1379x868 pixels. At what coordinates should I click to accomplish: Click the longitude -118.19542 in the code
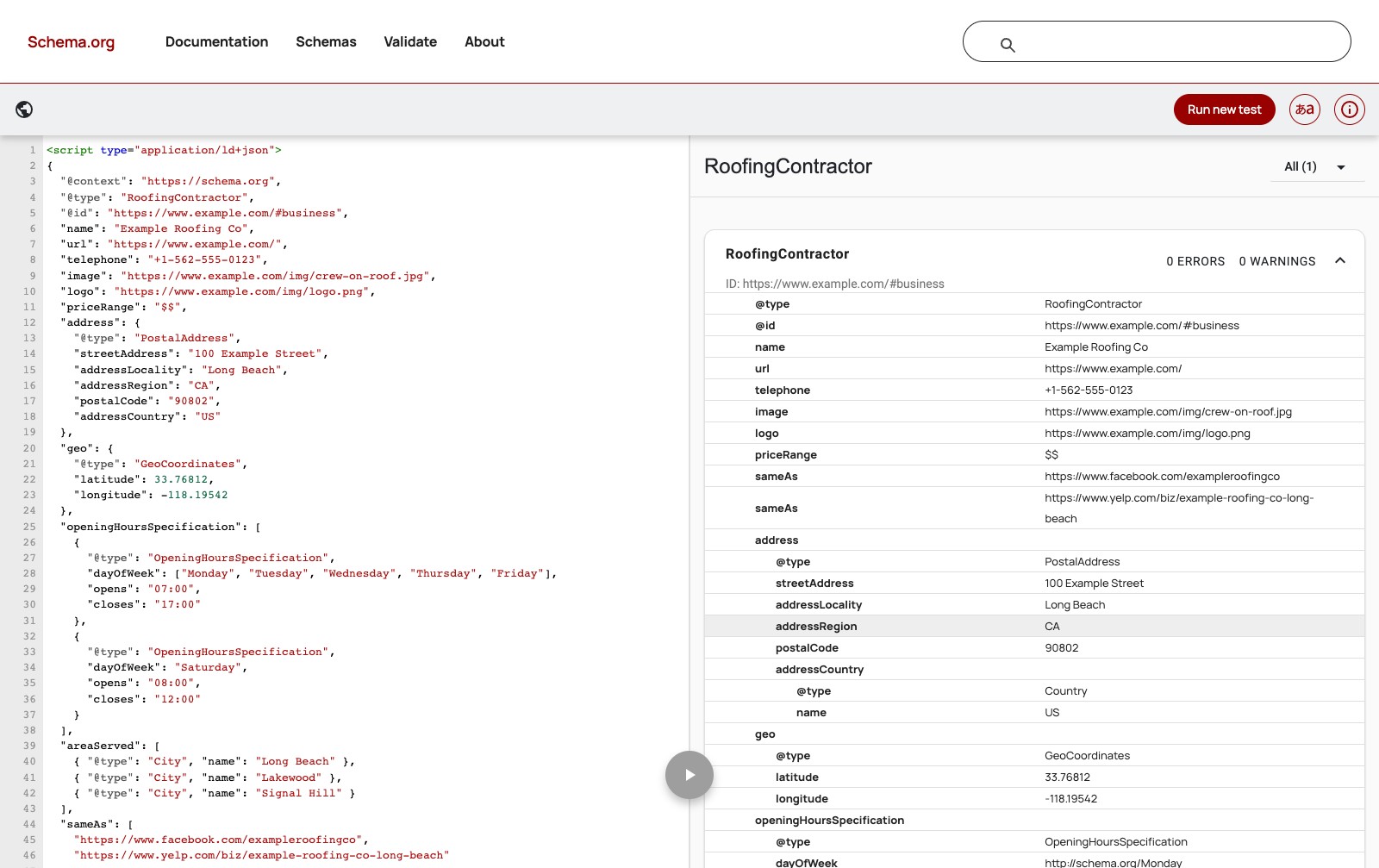click(195, 495)
